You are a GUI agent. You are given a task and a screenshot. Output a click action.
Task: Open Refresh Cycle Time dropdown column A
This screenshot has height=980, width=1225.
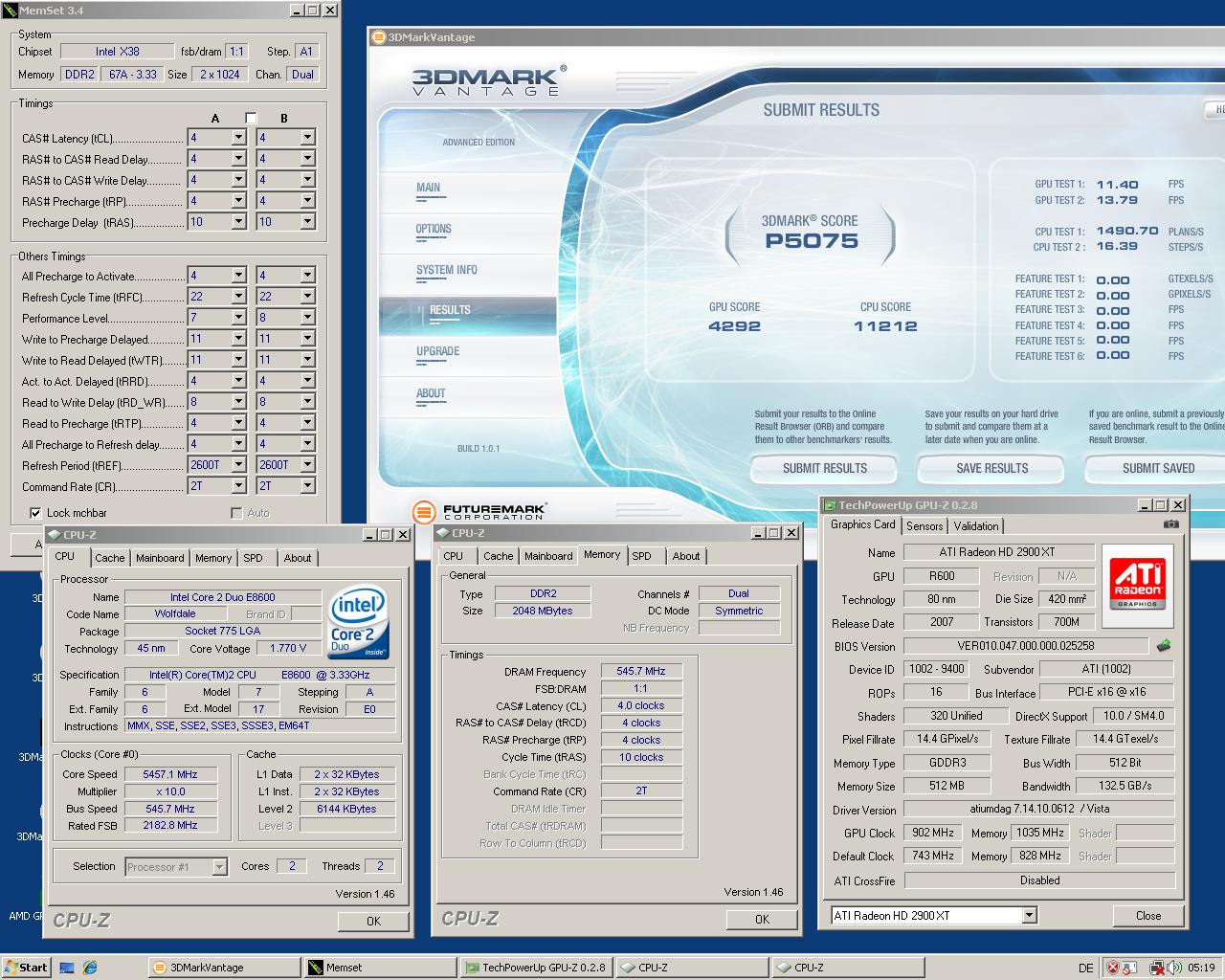239,297
